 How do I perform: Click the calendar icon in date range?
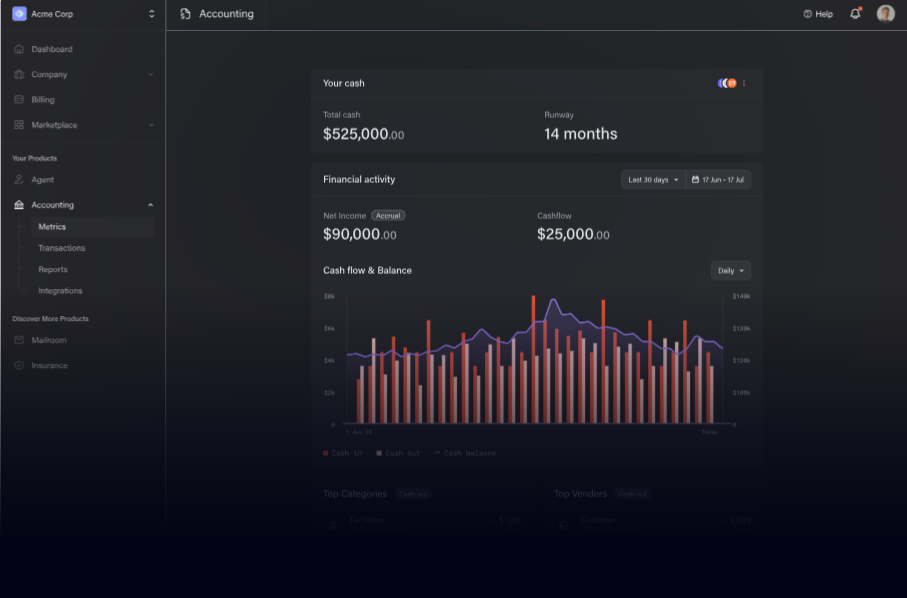click(695, 180)
